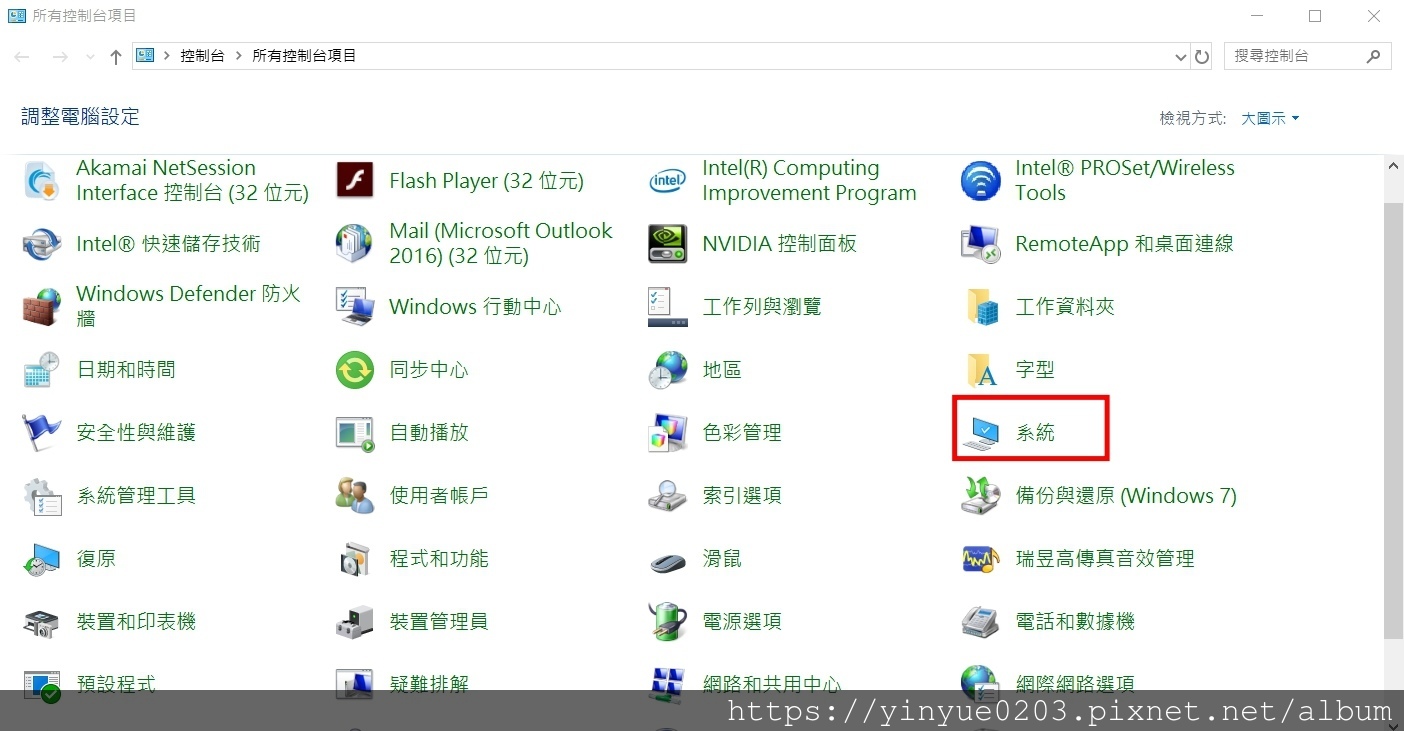Viewport: 1404px width, 731px height.
Task: Click the 索引選項 icon
Action: pos(668,496)
